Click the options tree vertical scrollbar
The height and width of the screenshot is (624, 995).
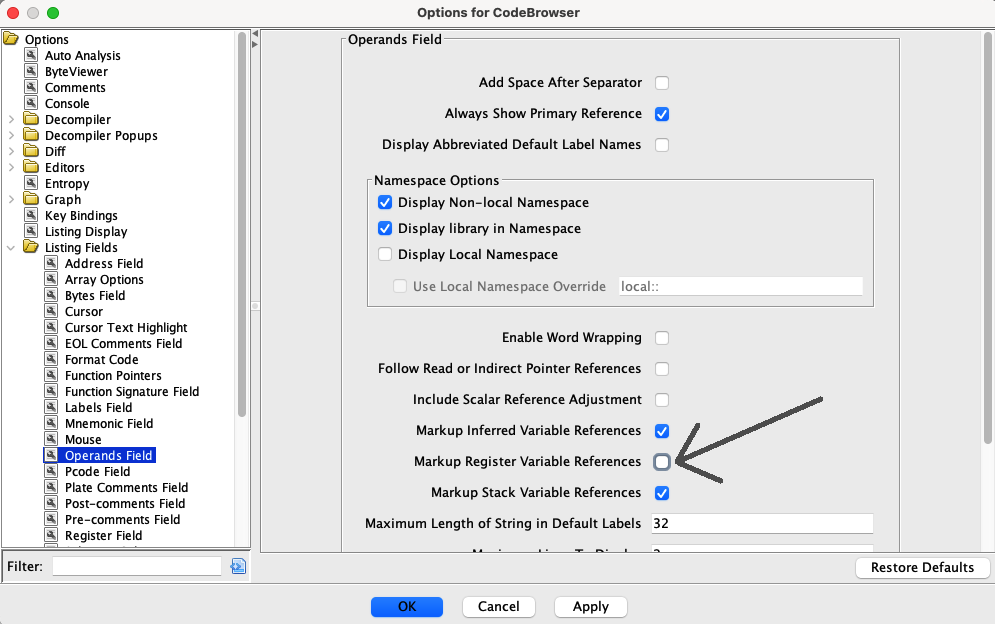coord(242,223)
